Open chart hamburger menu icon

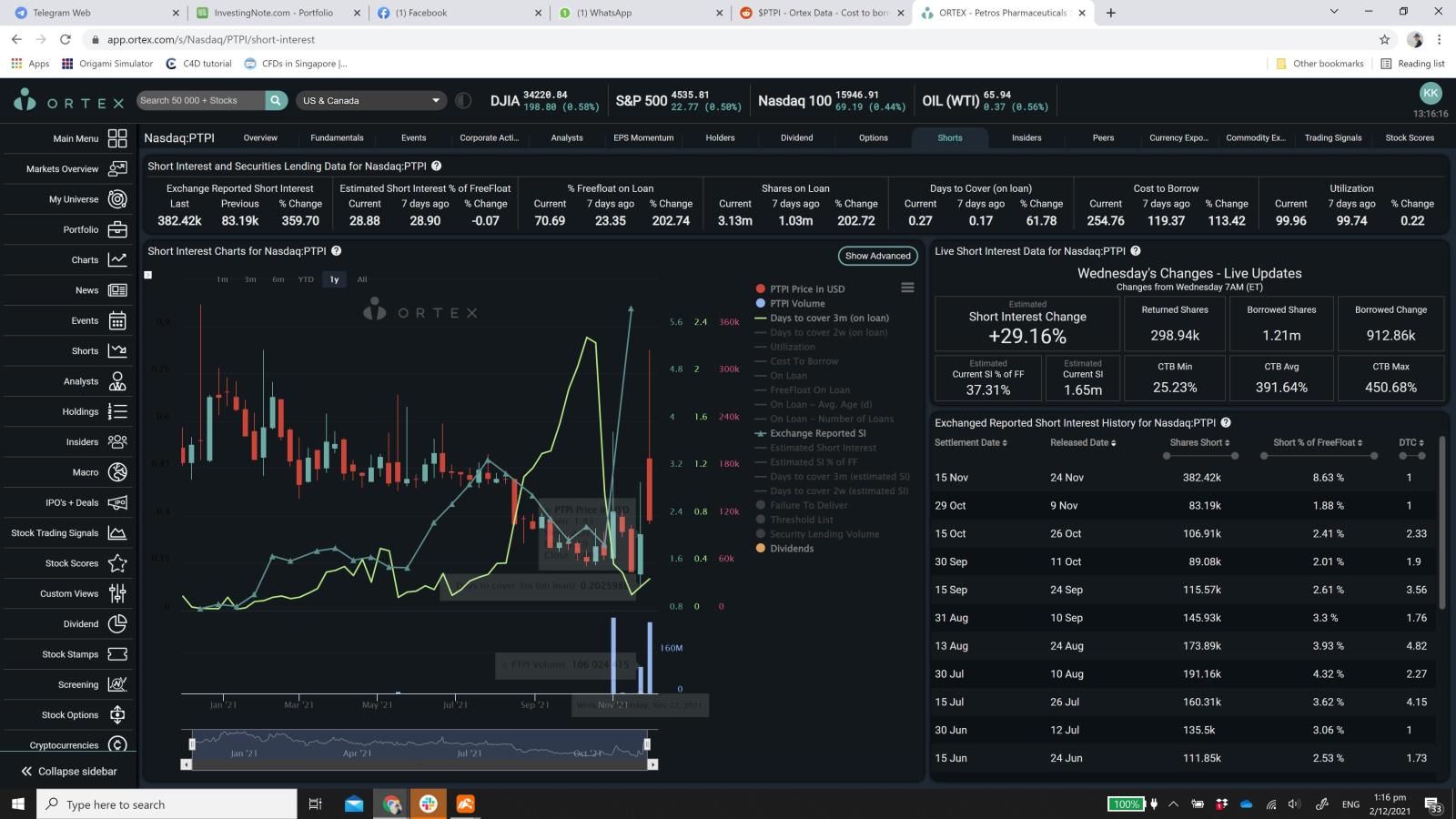tap(907, 288)
